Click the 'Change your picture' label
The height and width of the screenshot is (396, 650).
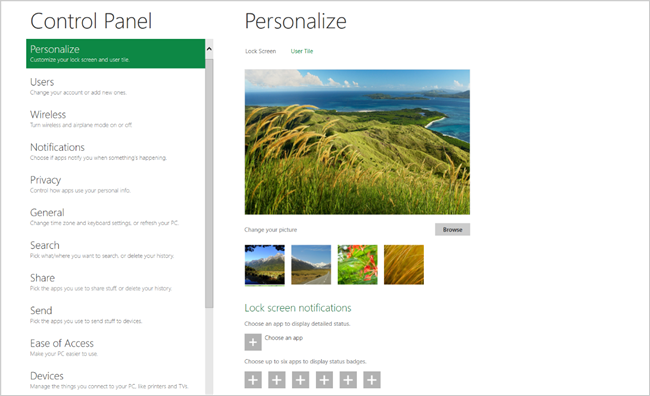[x=271, y=230]
